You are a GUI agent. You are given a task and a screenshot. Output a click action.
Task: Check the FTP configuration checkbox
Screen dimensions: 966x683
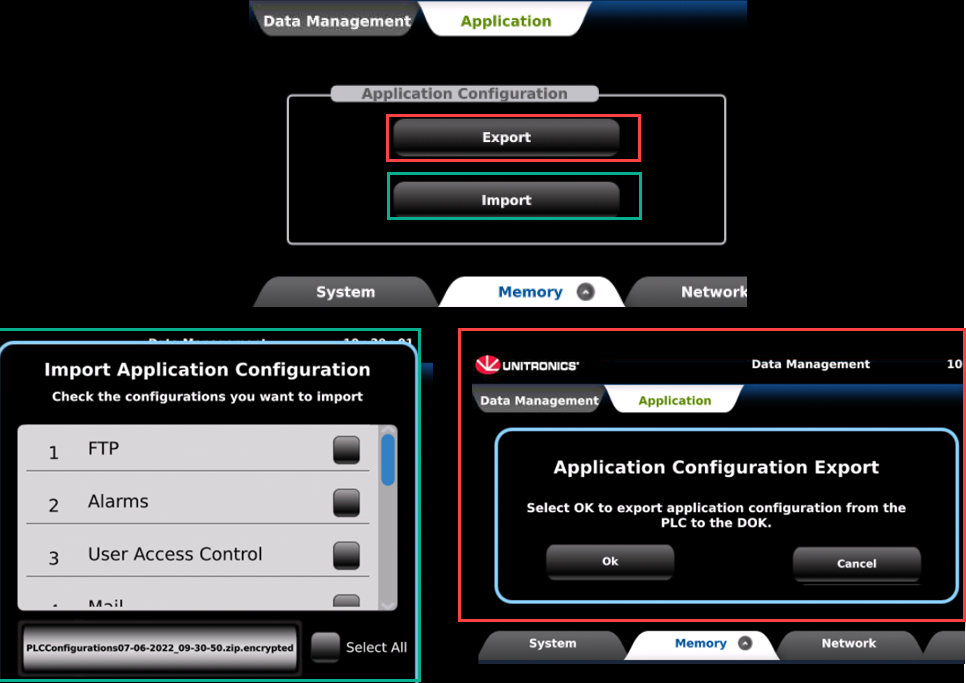tap(346, 450)
